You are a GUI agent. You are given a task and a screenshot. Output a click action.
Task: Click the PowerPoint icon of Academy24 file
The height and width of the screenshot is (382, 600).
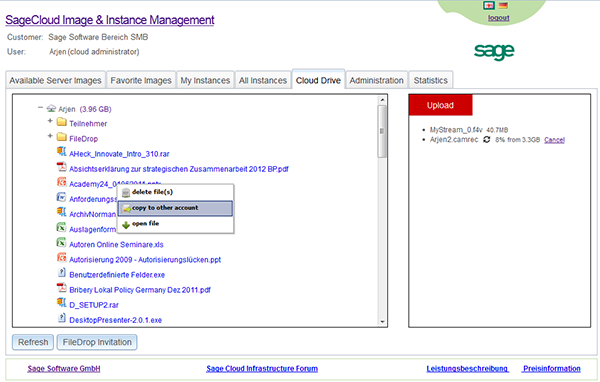(x=62, y=182)
